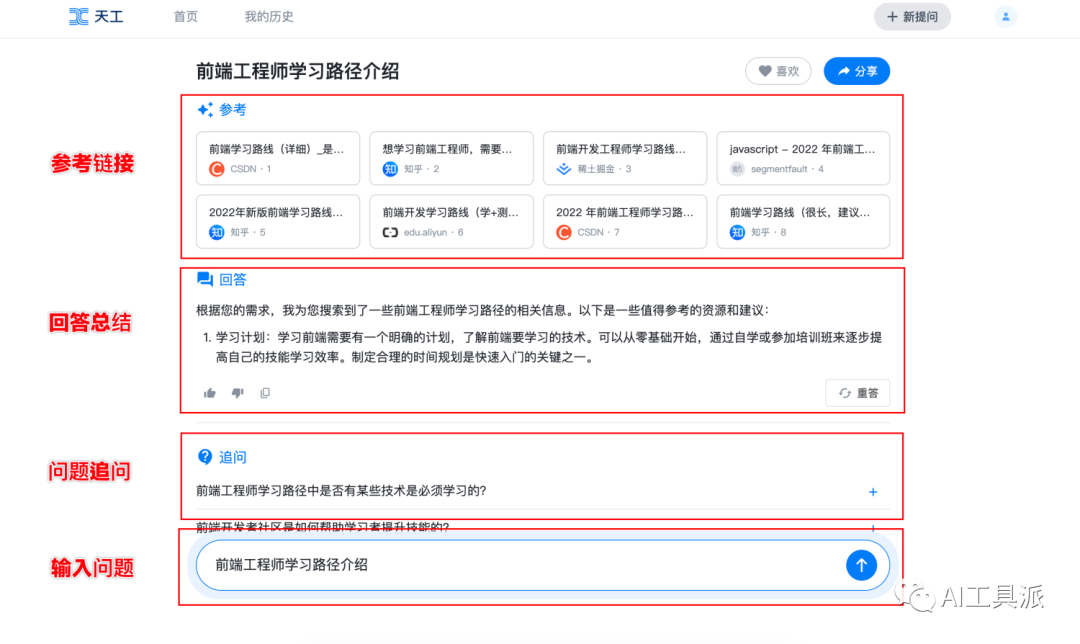1080x644 pixels.
Task: Click the 参考 section heading text
Action: pos(233,110)
